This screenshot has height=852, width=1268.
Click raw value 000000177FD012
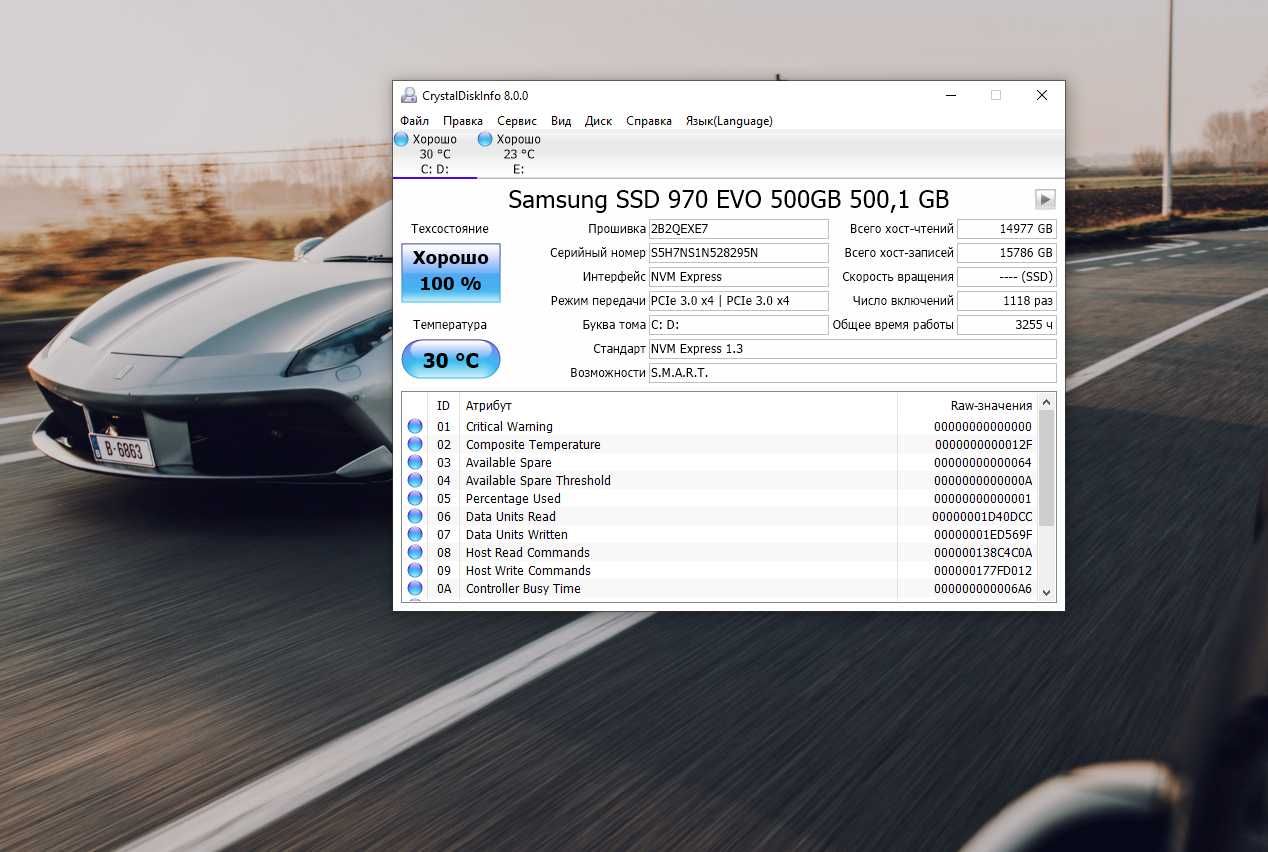[x=982, y=571]
